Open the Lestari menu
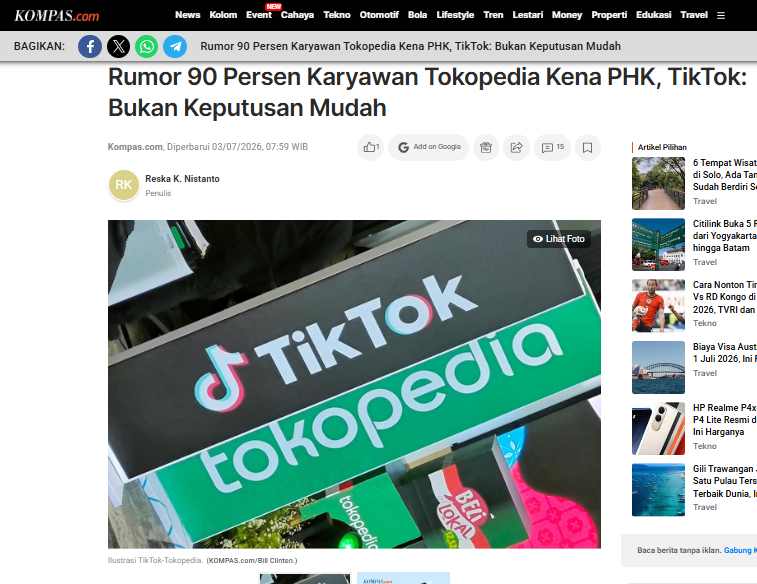The image size is (757, 584). 528,15
